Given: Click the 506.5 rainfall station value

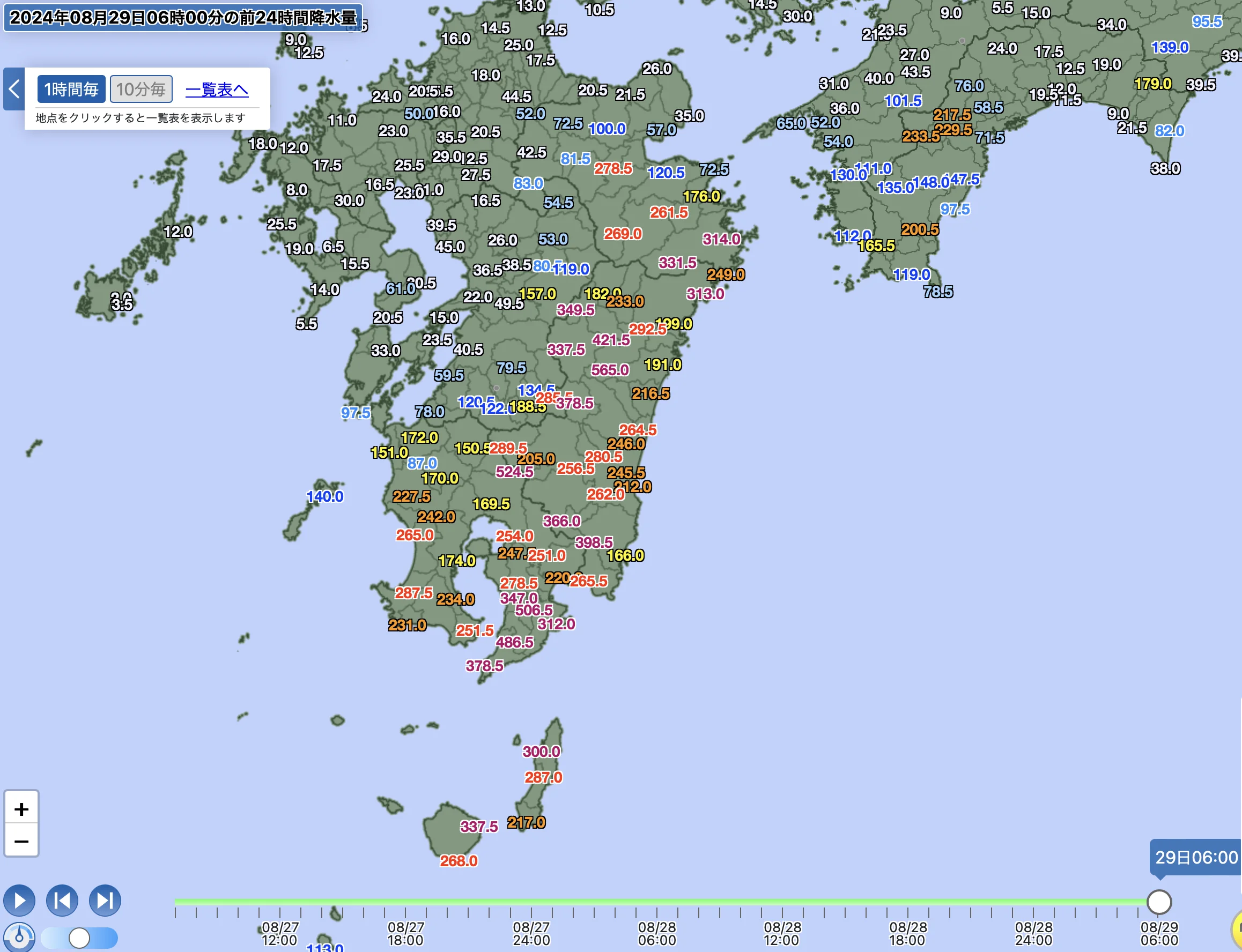Looking at the screenshot, I should coord(534,609).
